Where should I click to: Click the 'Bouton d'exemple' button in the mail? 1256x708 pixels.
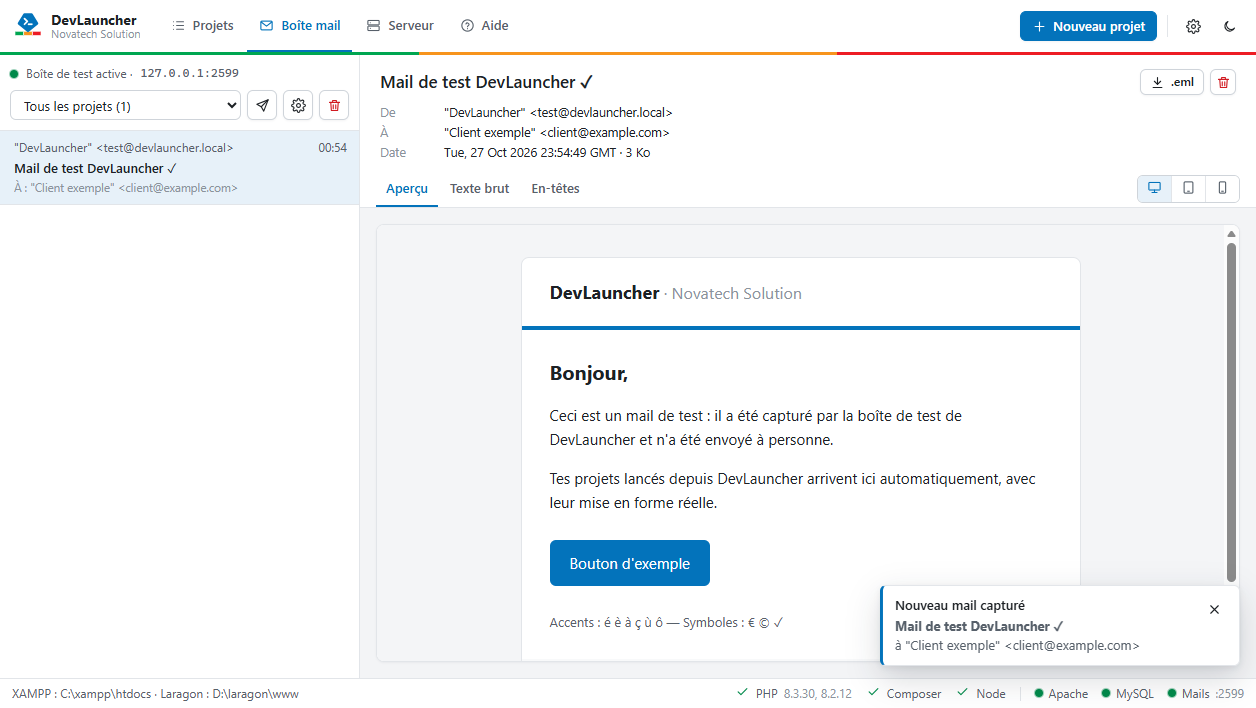click(630, 563)
